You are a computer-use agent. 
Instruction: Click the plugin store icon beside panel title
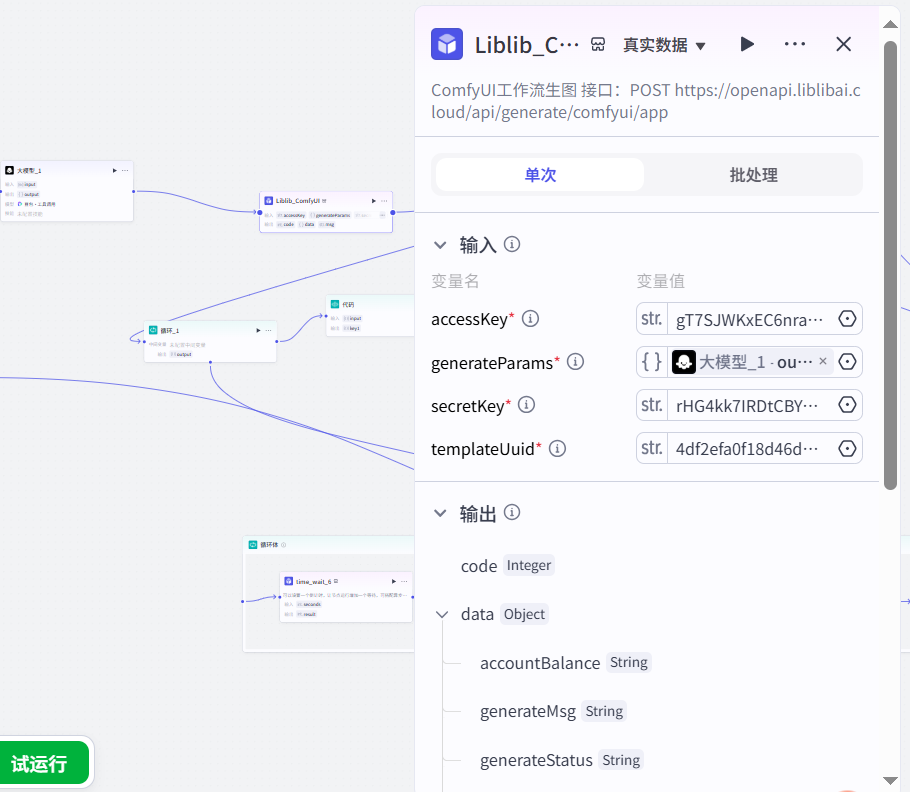[597, 45]
